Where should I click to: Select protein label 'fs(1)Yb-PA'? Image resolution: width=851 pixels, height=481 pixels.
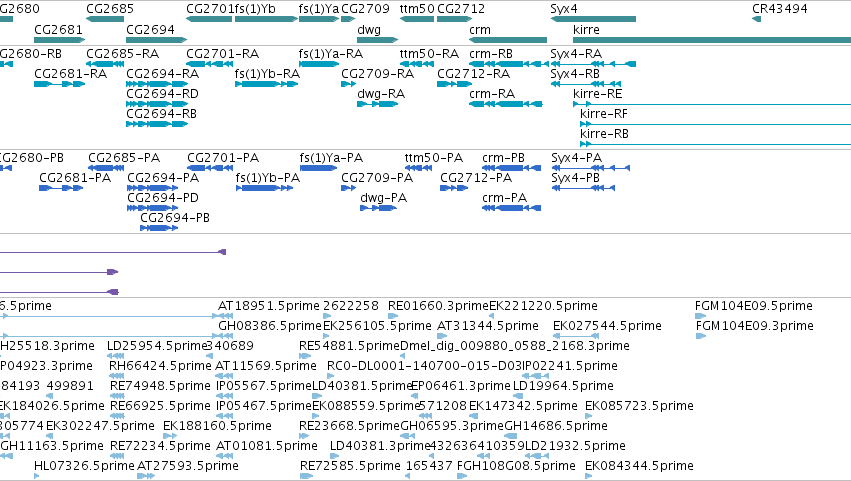[268, 178]
